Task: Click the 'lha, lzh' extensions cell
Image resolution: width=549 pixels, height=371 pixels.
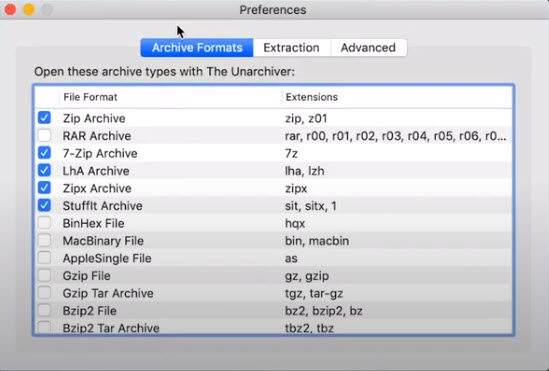Action: (x=305, y=171)
